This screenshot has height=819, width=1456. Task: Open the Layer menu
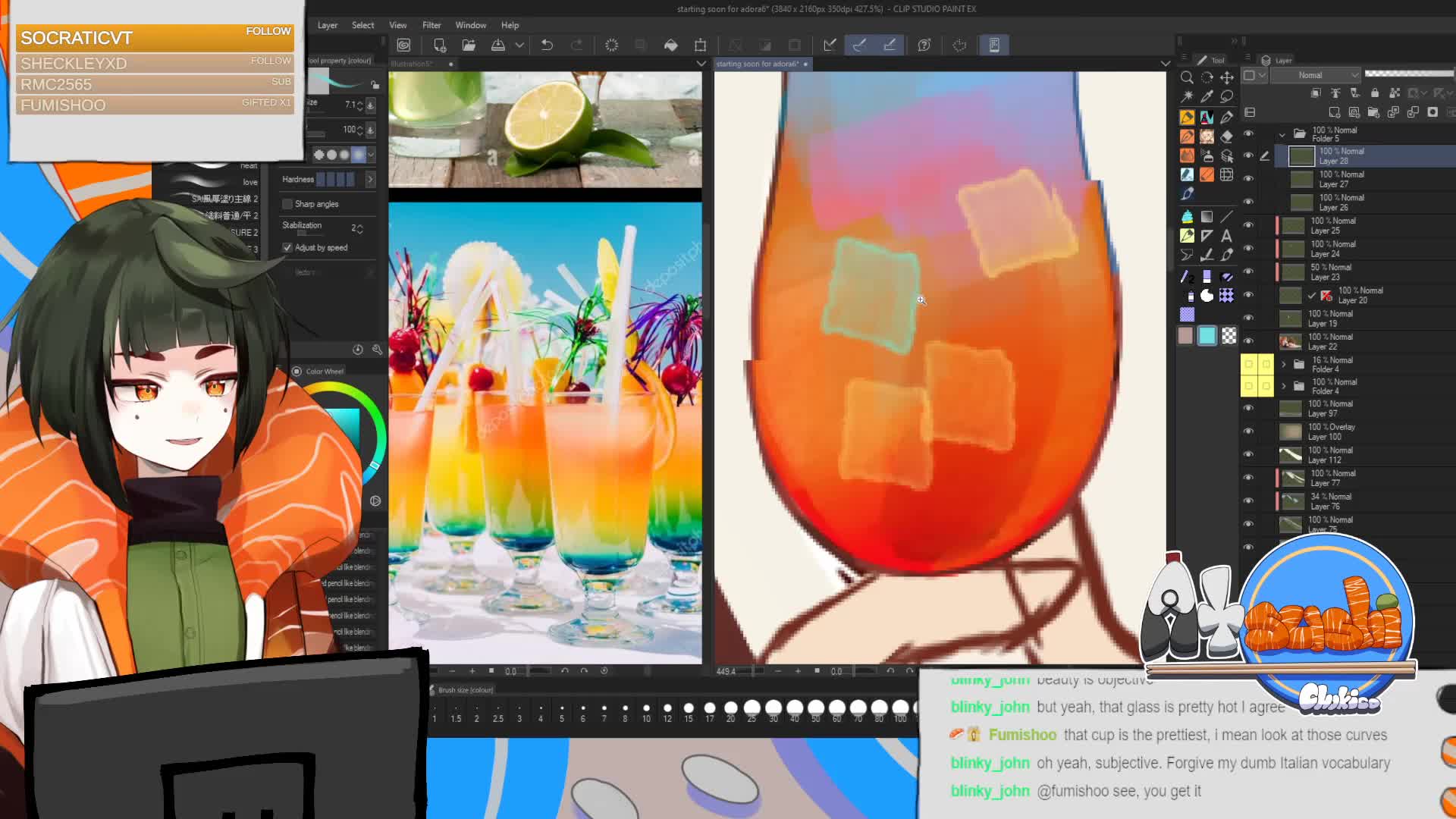click(328, 25)
